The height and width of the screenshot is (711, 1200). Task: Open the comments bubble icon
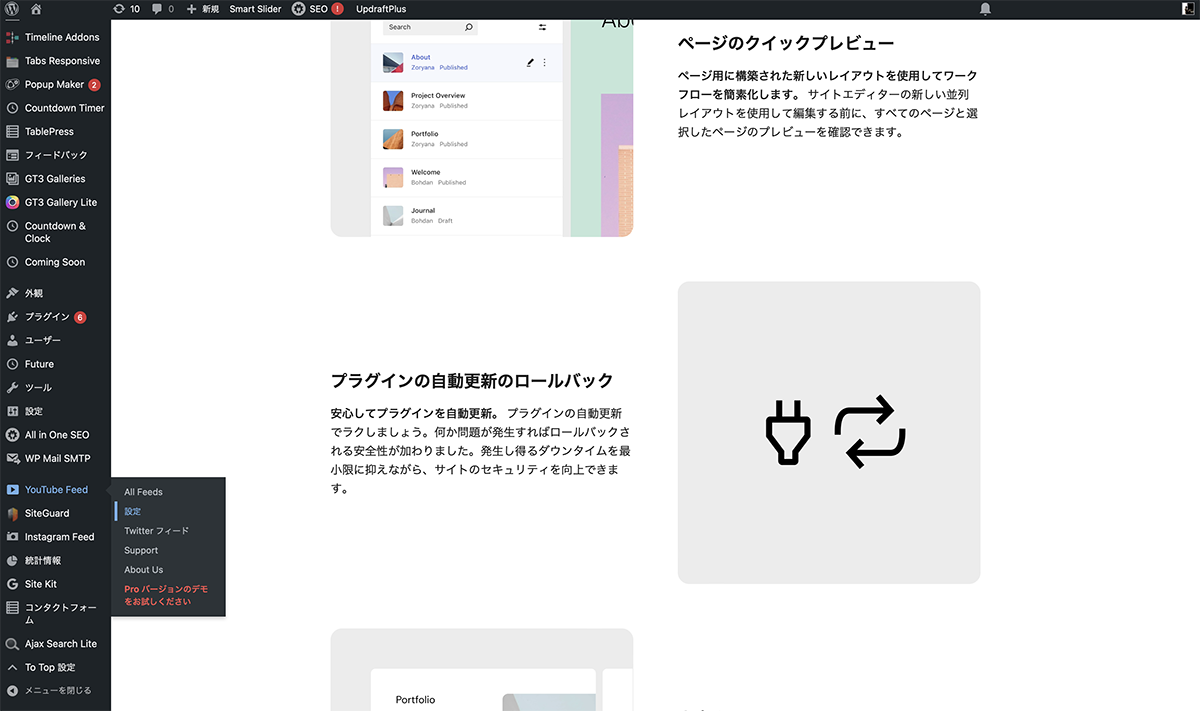point(162,9)
